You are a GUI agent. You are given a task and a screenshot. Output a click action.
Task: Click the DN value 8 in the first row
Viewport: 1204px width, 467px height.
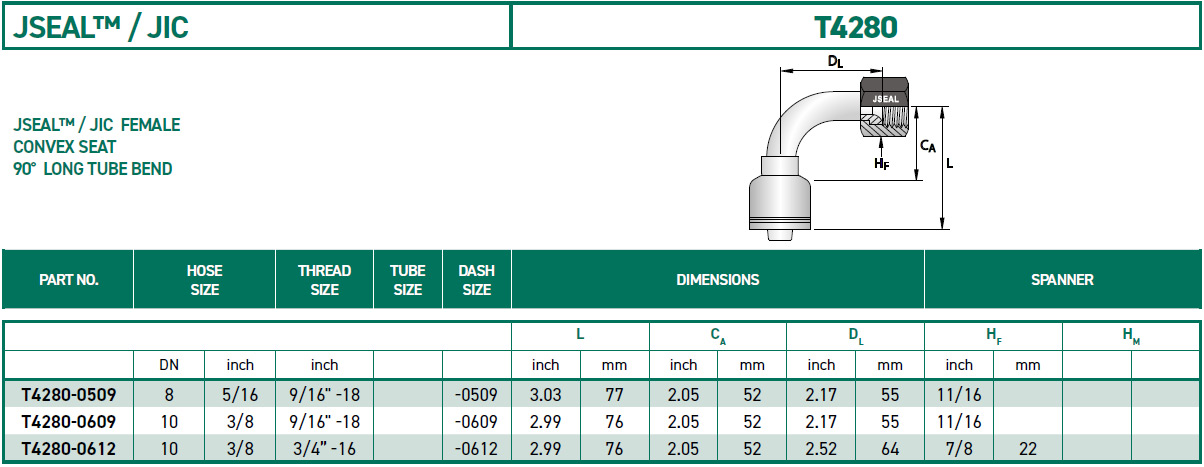pyautogui.click(x=169, y=394)
